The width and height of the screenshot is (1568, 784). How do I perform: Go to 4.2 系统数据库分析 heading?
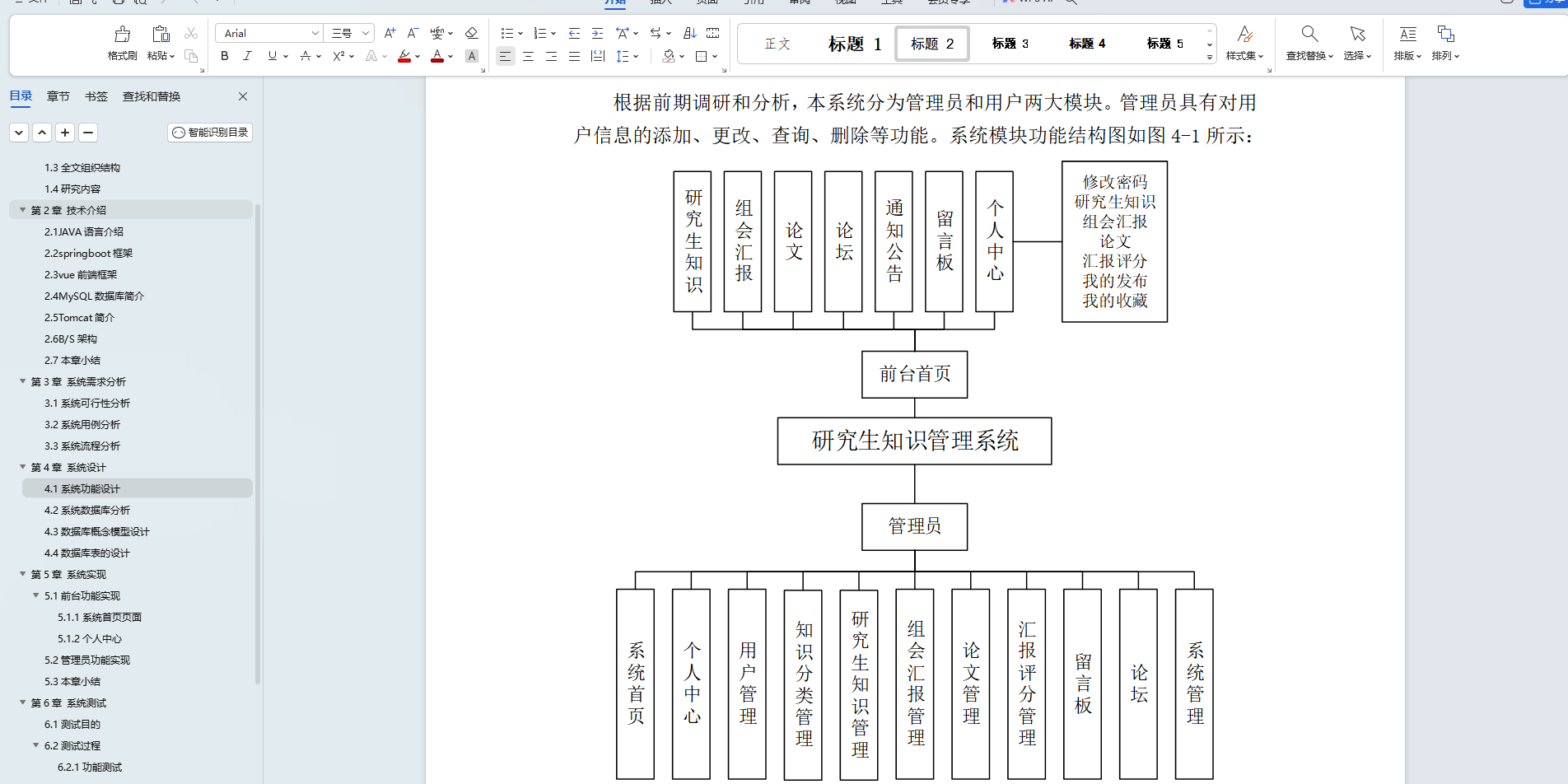(87, 511)
